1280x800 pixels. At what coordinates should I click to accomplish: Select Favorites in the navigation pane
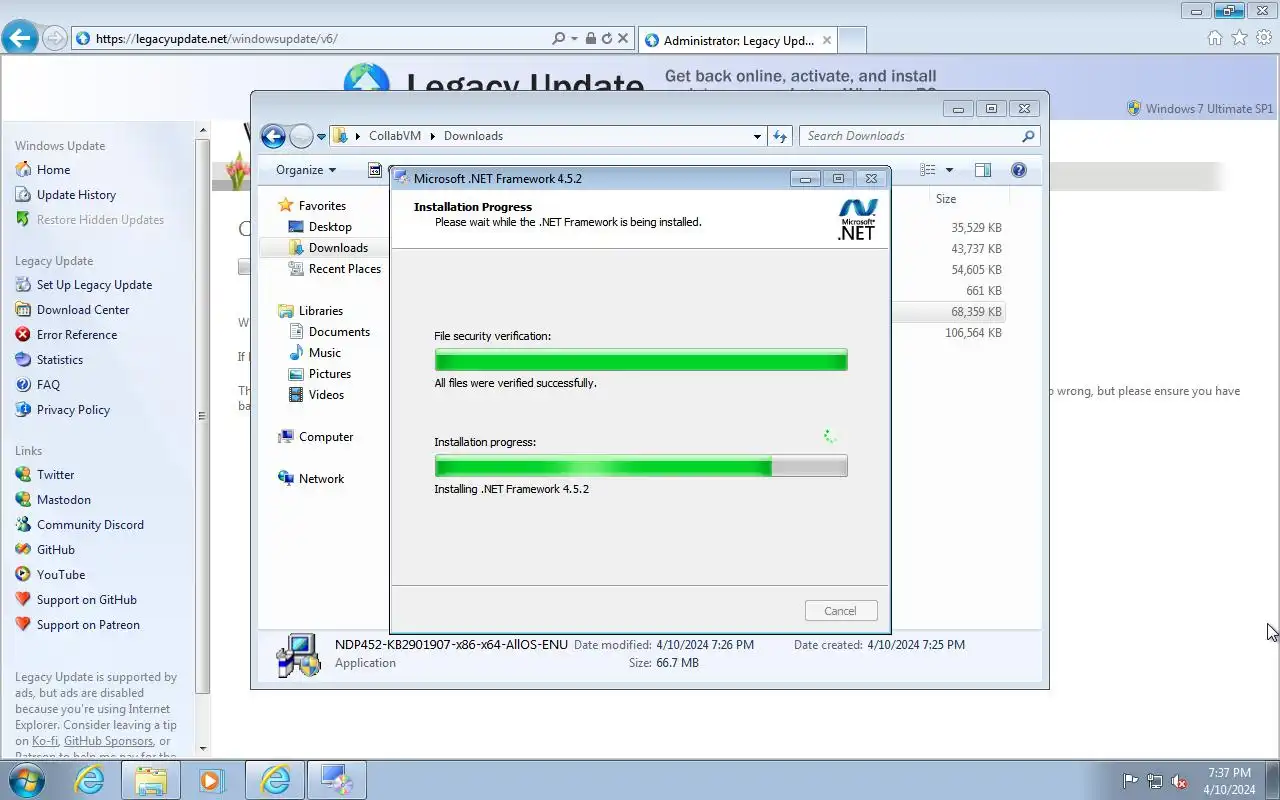pyautogui.click(x=322, y=206)
